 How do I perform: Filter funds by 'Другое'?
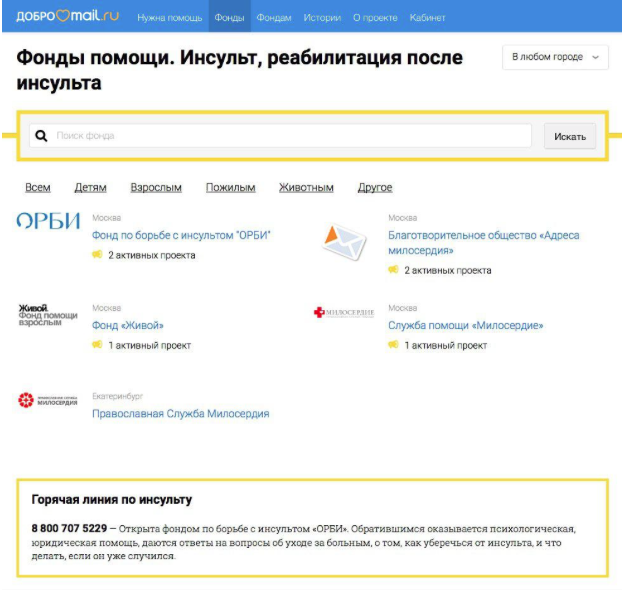(x=375, y=187)
